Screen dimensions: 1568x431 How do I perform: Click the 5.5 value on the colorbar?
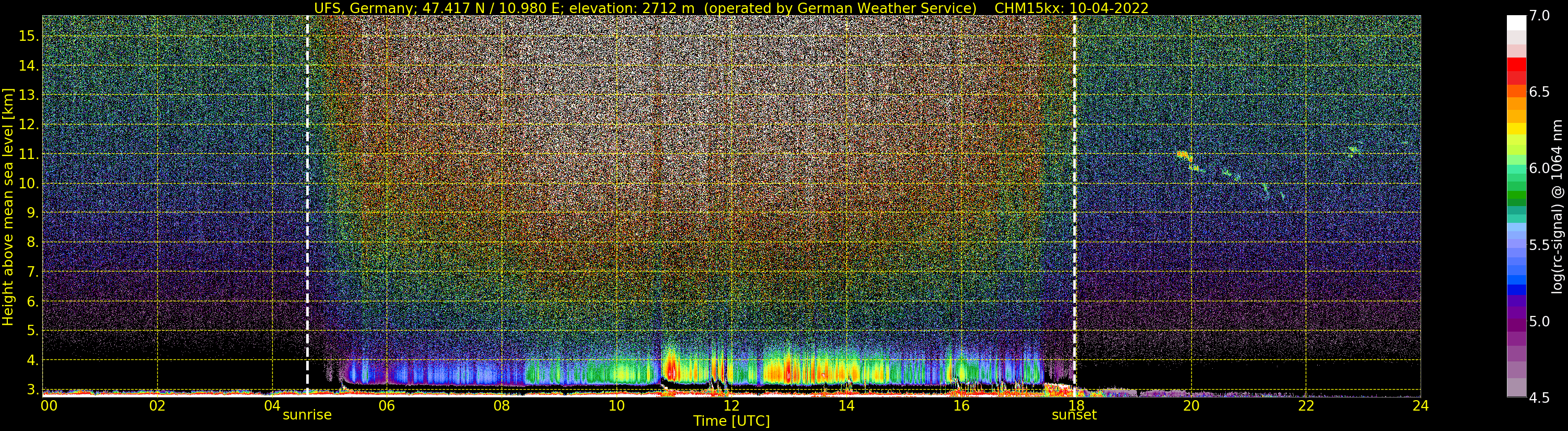coord(1539,245)
